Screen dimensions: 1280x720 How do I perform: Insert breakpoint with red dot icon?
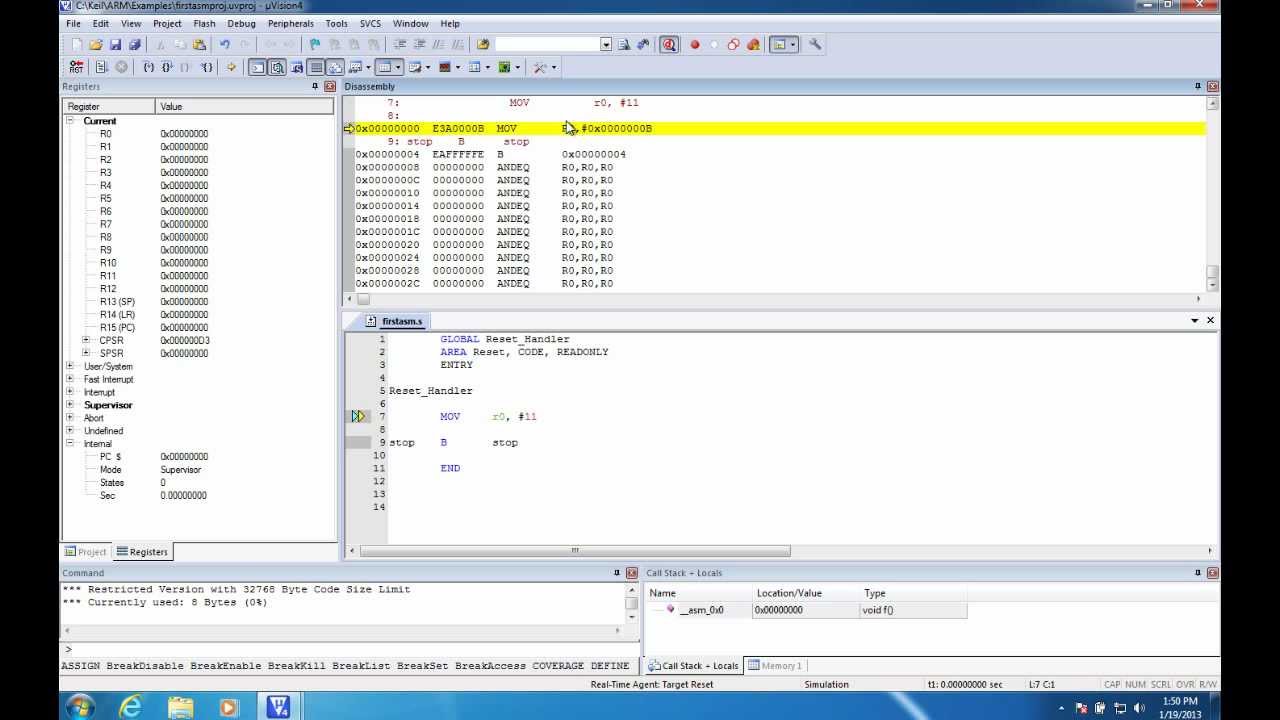click(x=695, y=44)
